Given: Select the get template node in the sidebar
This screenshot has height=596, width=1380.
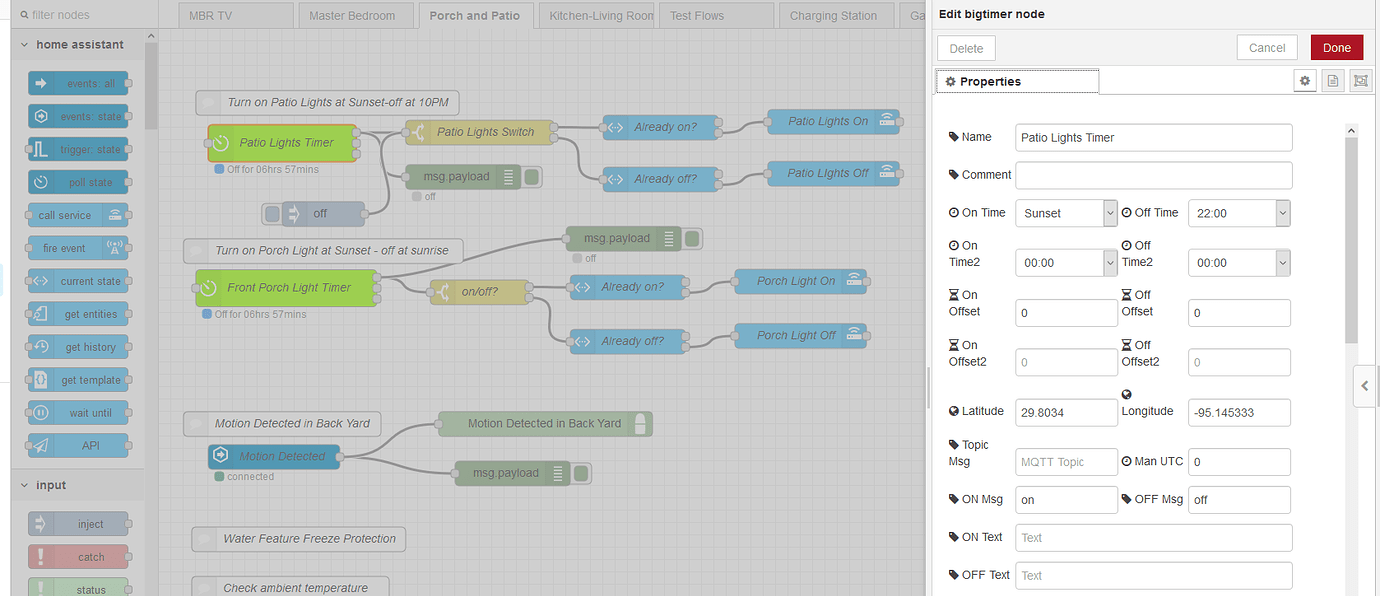Looking at the screenshot, I should click(79, 379).
